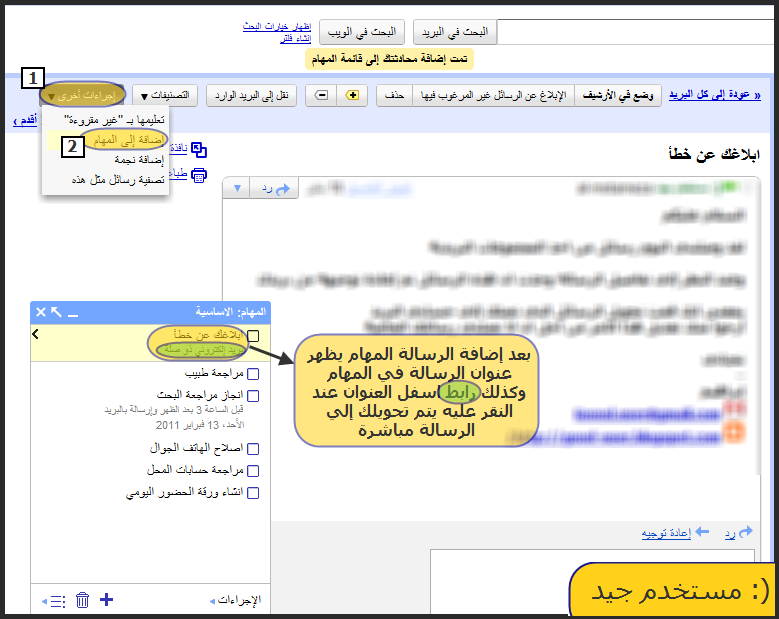Click the quick reply text box

(592, 581)
